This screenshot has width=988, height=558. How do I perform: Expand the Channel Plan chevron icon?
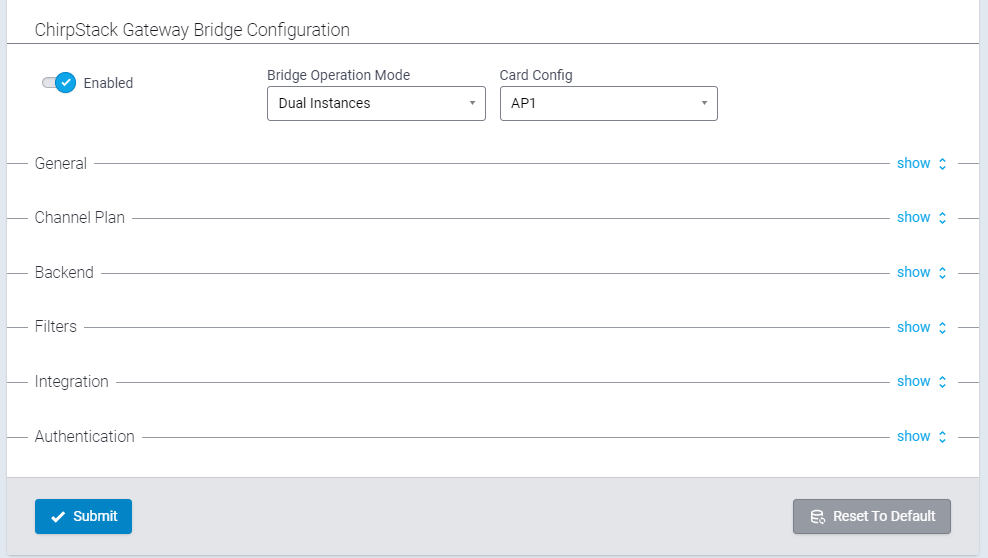tap(943, 218)
